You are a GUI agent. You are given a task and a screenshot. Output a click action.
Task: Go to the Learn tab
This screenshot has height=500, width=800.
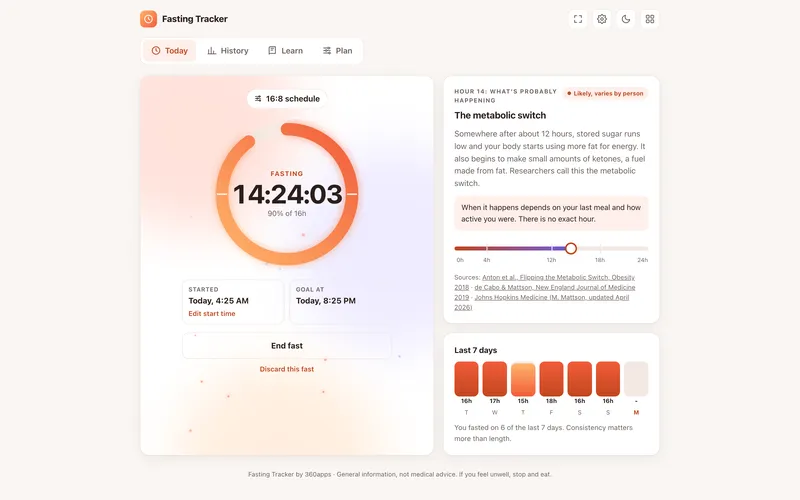pyautogui.click(x=285, y=51)
